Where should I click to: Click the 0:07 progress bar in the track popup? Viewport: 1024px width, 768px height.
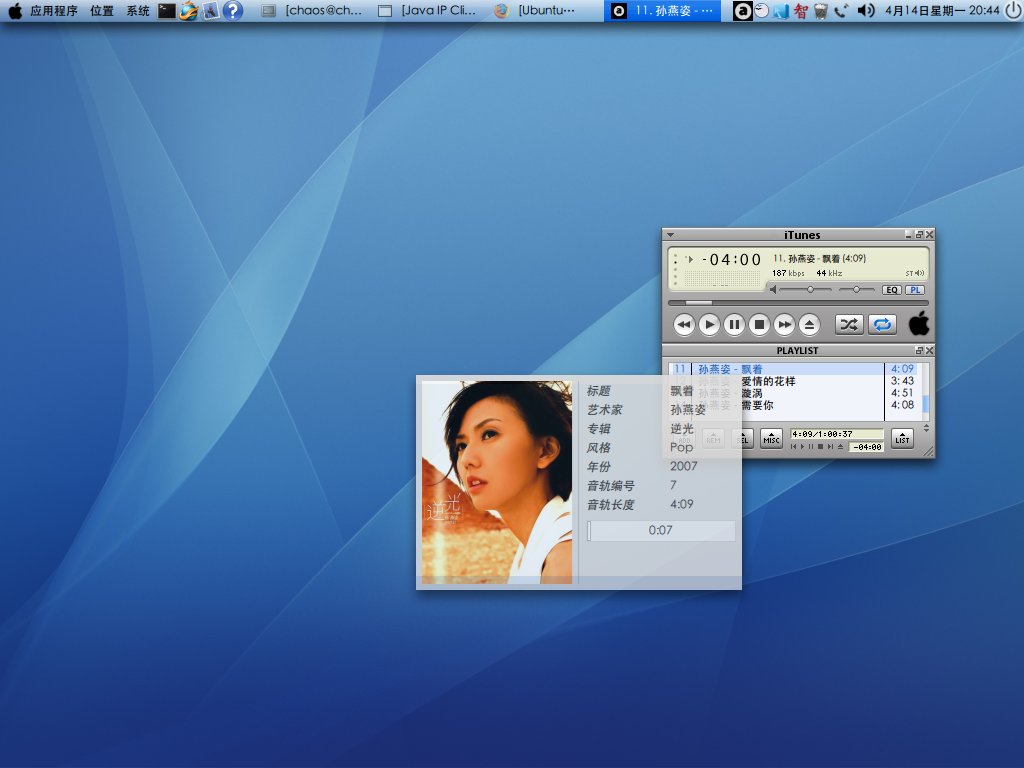[x=661, y=530]
